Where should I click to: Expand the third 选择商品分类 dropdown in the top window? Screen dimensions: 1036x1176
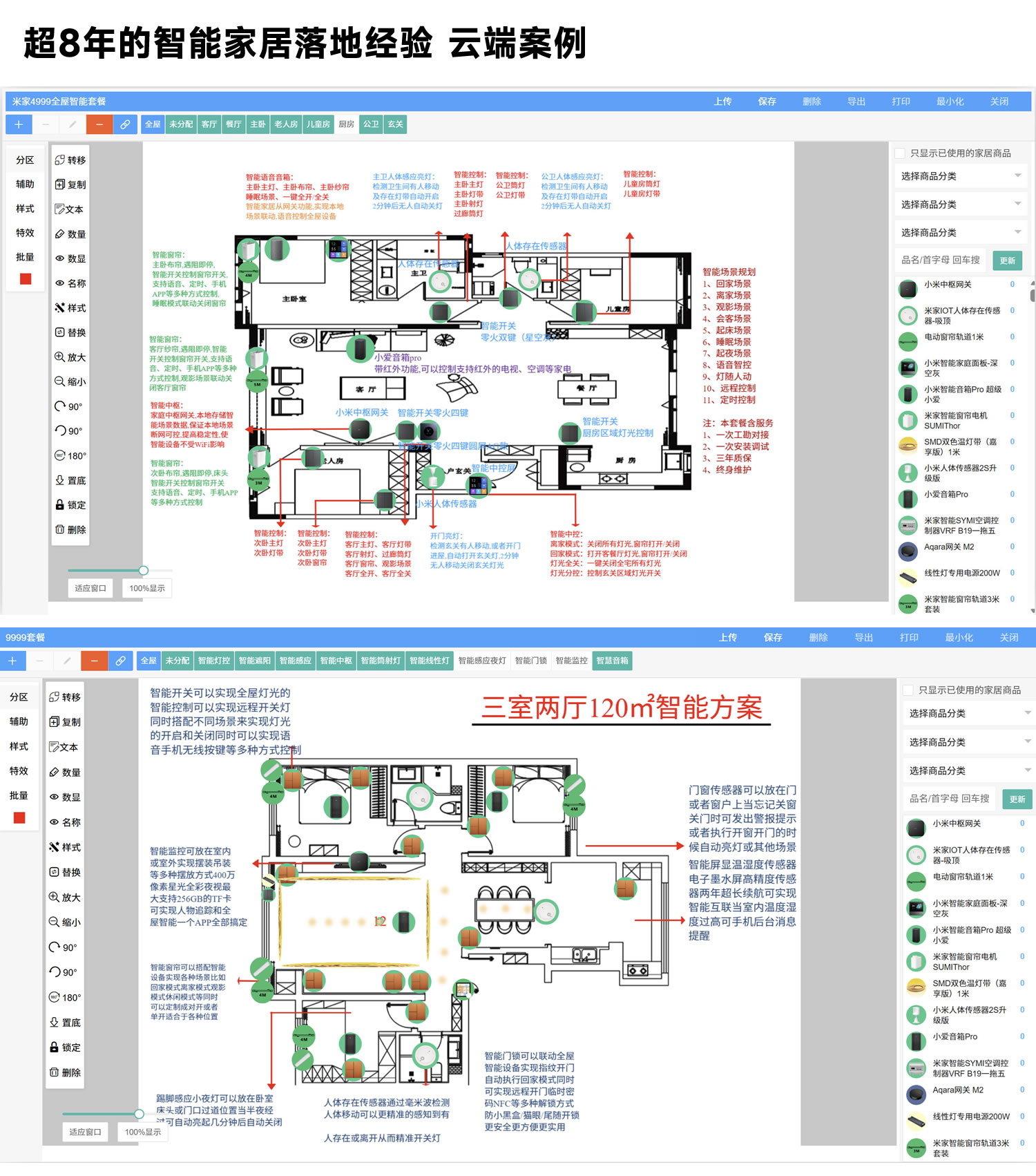[x=961, y=233]
